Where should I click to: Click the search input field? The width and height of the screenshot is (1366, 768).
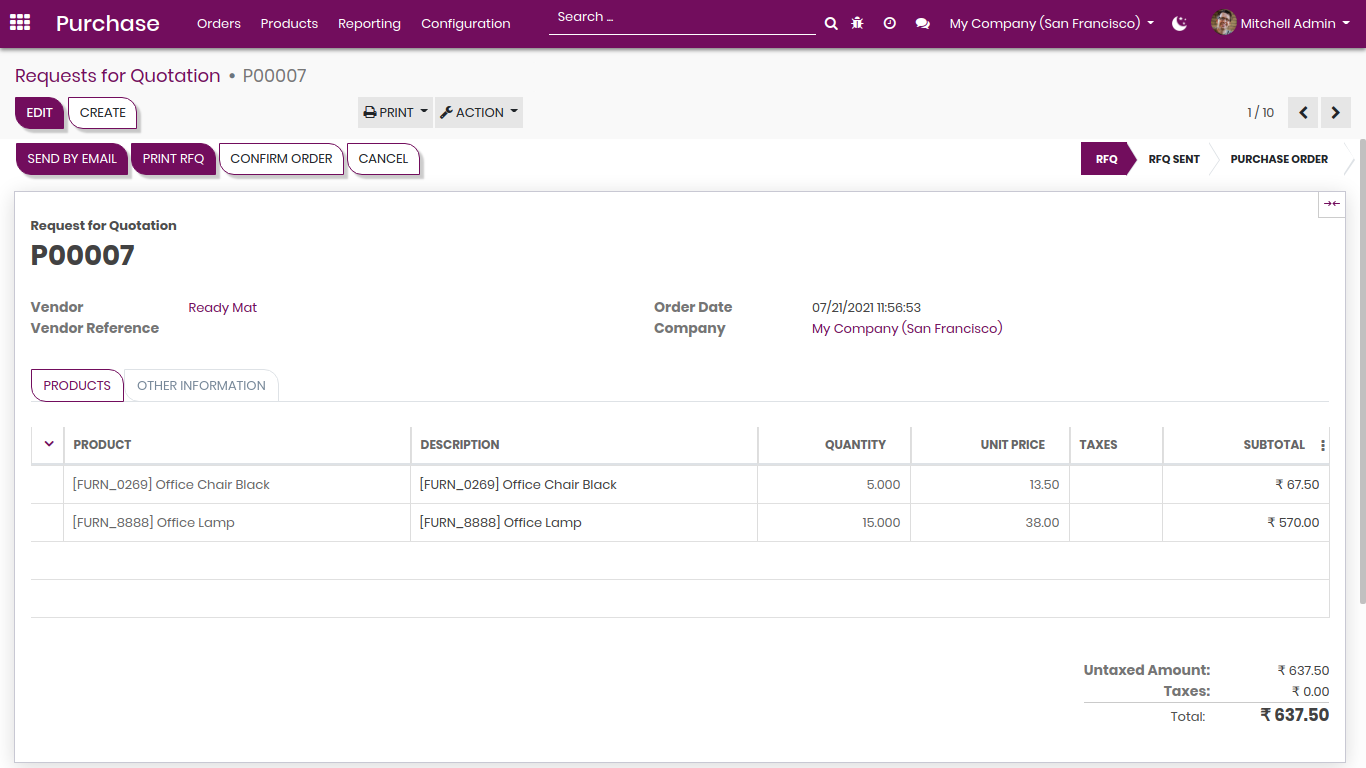coord(682,19)
